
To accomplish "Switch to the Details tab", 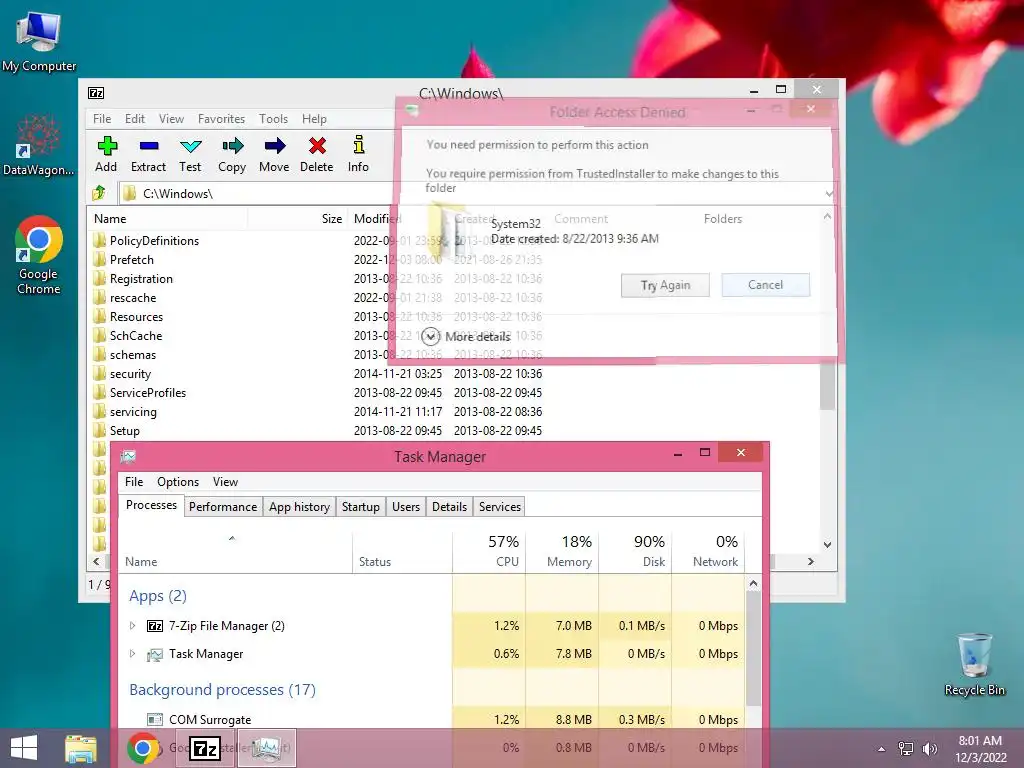I will [x=449, y=507].
